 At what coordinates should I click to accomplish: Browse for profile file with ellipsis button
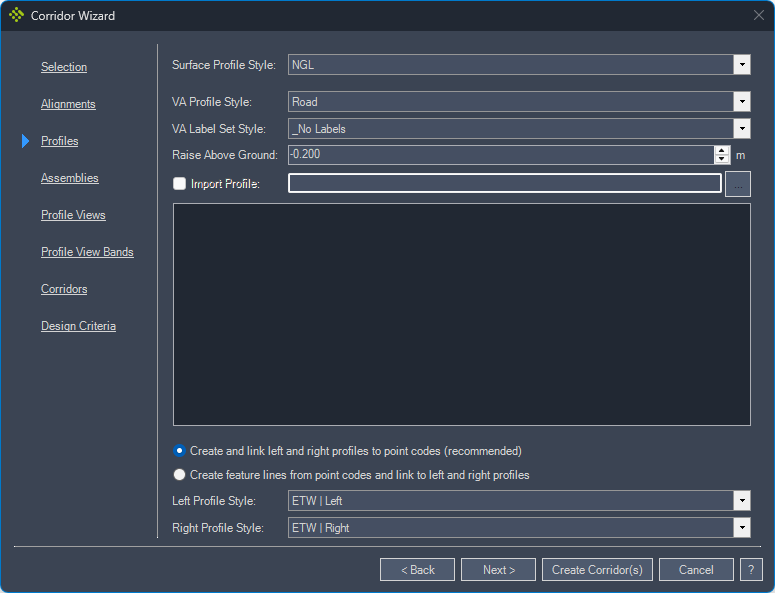(x=738, y=184)
